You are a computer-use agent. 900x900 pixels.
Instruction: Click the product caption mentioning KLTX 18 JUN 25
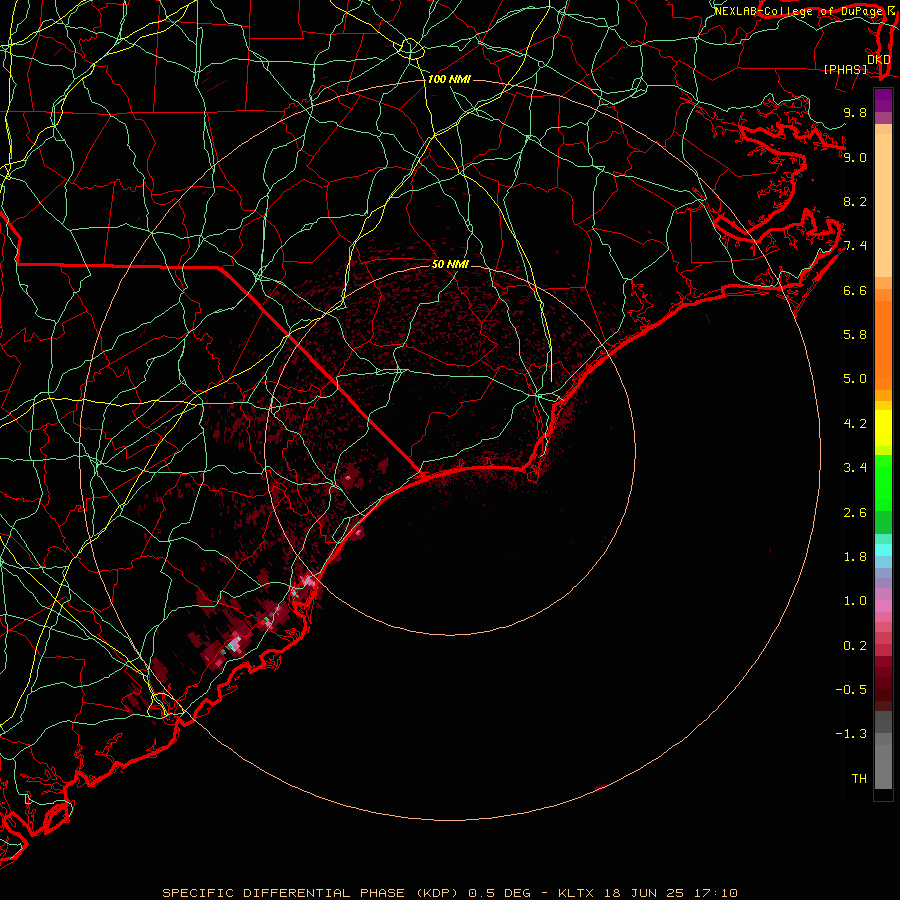tap(449, 893)
